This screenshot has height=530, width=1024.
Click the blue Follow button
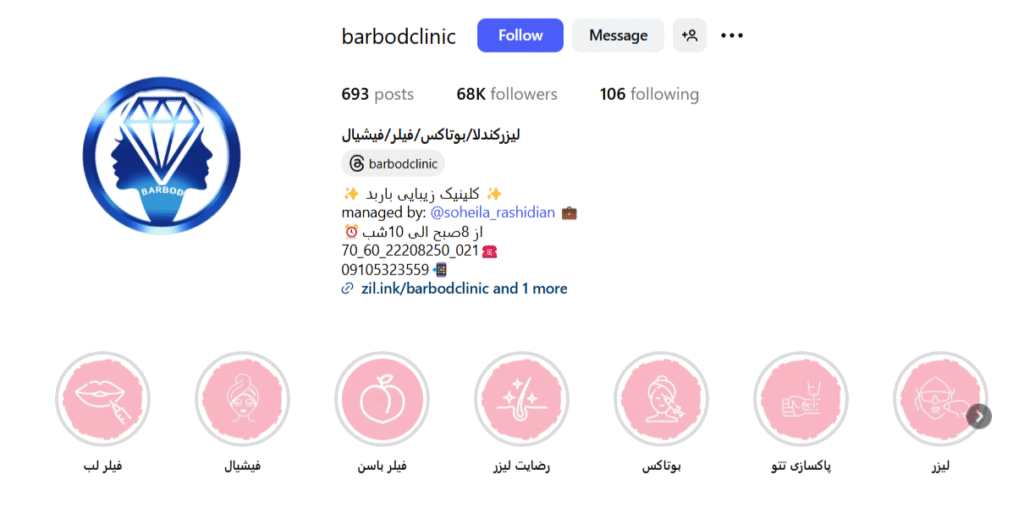pyautogui.click(x=520, y=35)
